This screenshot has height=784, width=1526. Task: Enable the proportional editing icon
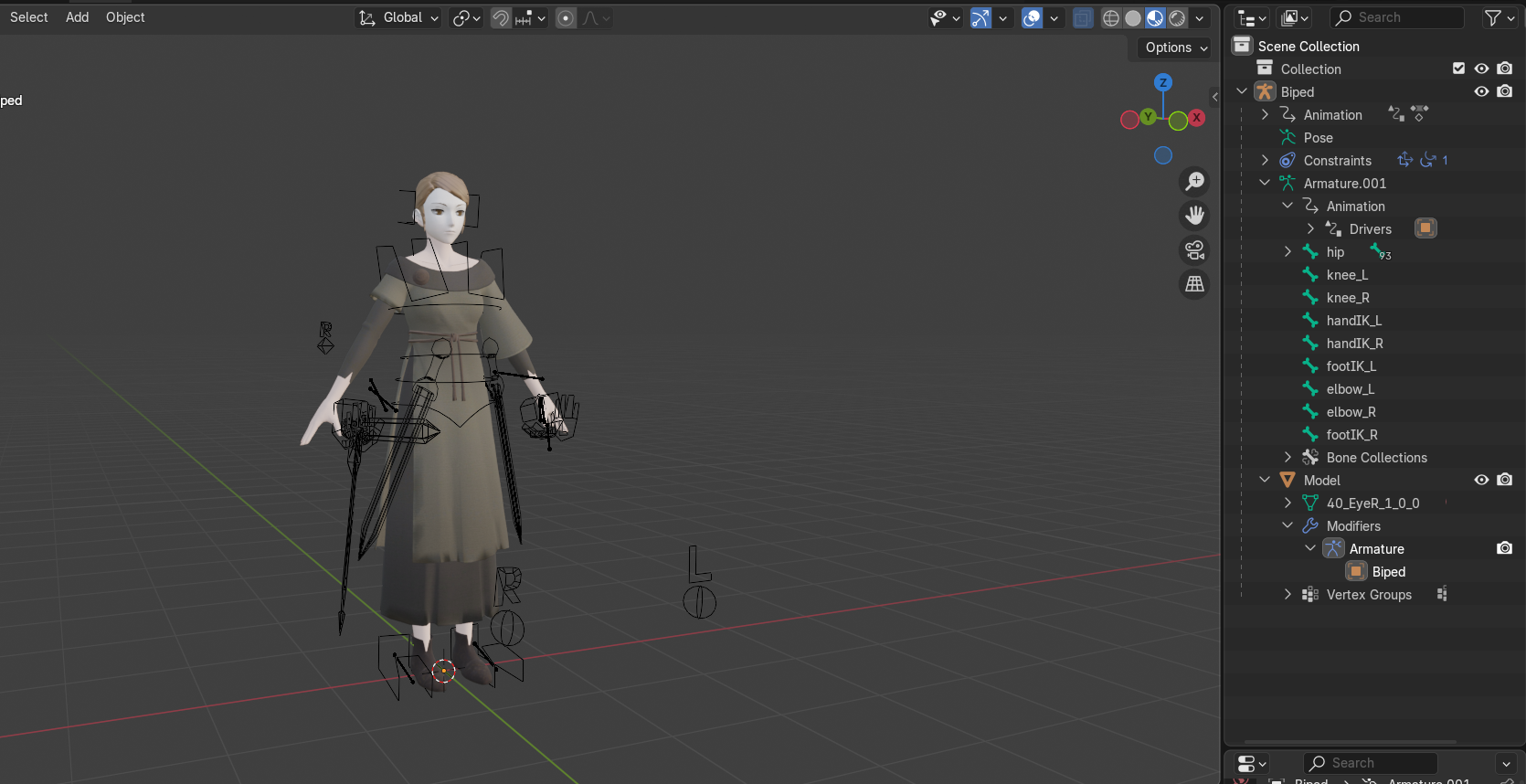pyautogui.click(x=566, y=18)
